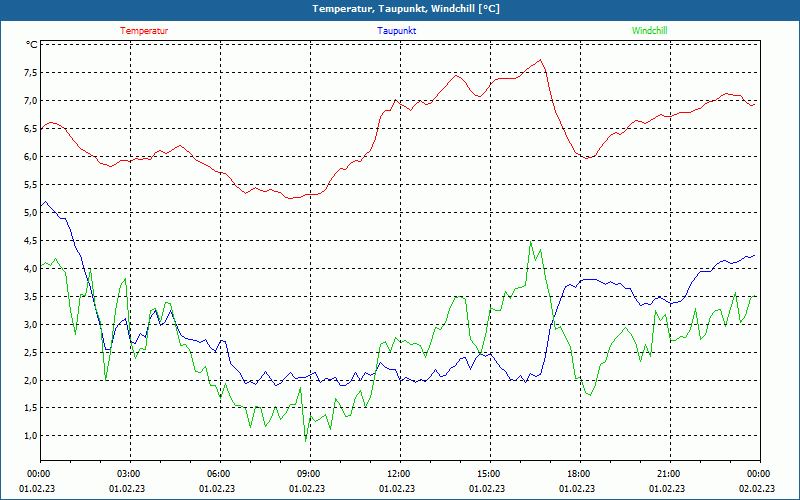Click the °C unit label on the axis

coord(32,45)
